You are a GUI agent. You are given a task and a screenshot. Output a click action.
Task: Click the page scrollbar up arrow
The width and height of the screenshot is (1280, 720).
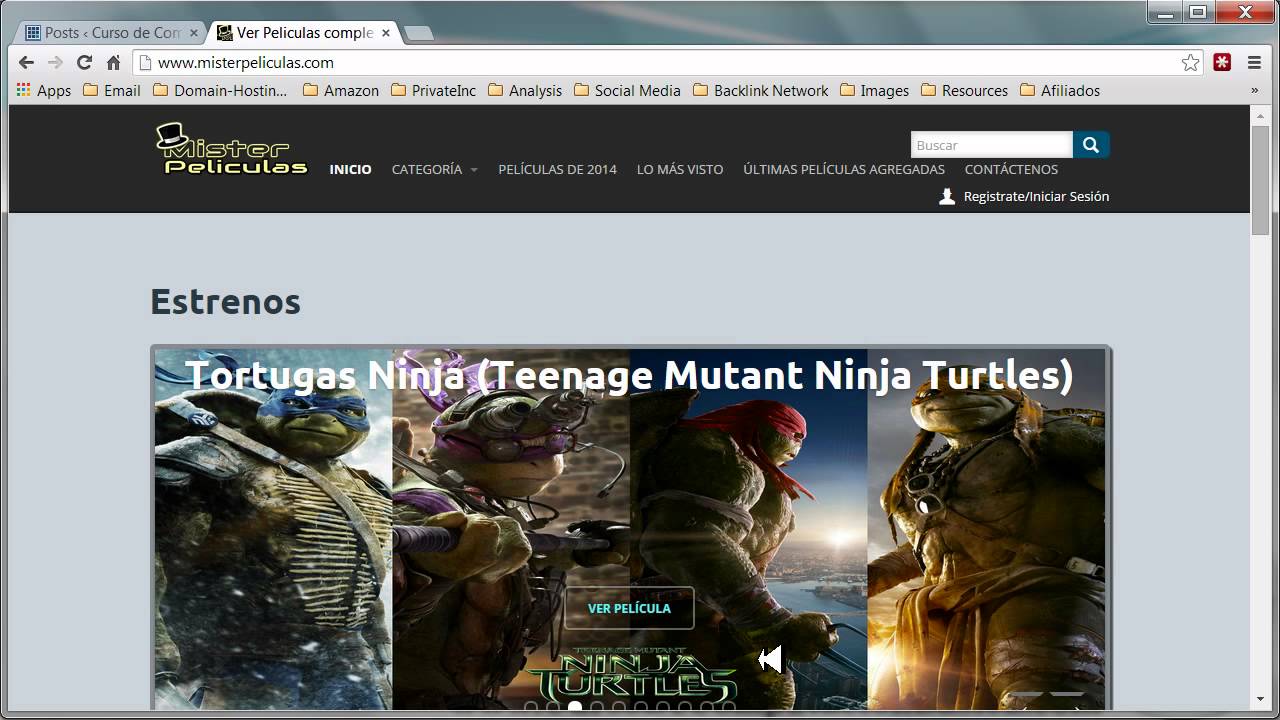click(1260, 116)
